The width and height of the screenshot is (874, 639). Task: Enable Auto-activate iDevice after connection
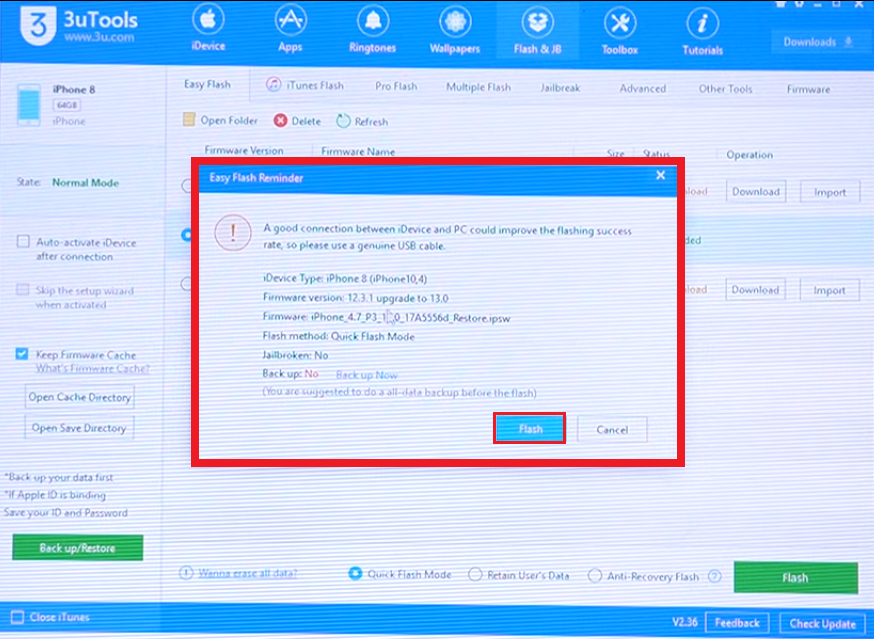(23, 241)
